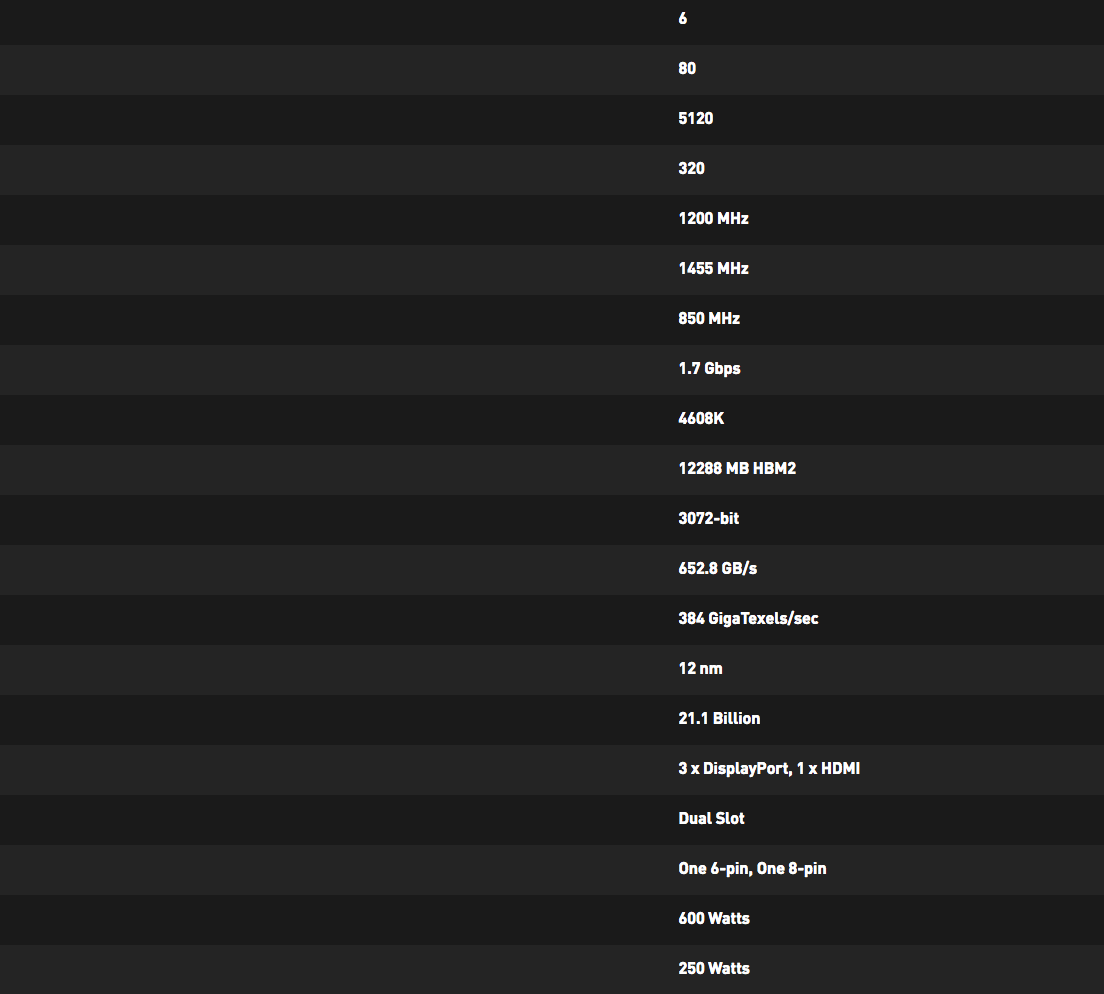Click the "384 GigaTexels/sec" value

(748, 619)
